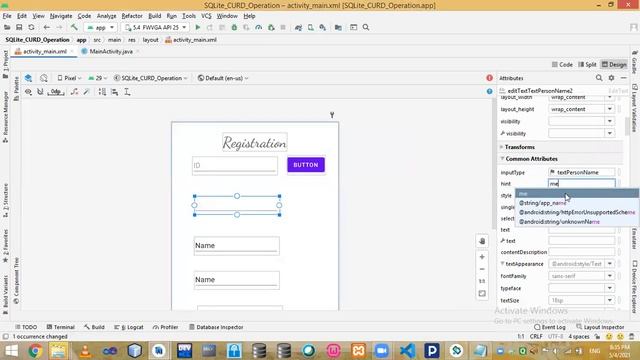This screenshot has height=360, width=640.
Task: Open the Attributes panel gear settings
Action: [x=611, y=78]
